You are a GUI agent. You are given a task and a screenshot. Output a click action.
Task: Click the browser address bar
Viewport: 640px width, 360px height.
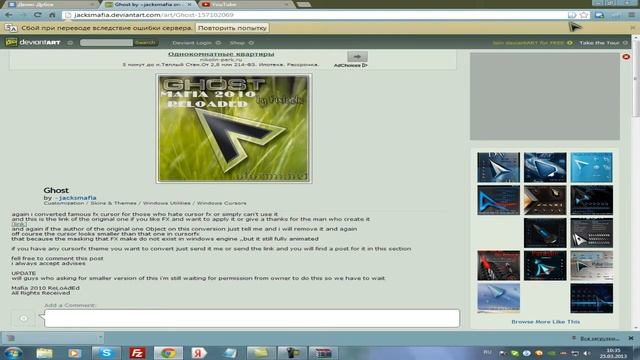pos(314,15)
